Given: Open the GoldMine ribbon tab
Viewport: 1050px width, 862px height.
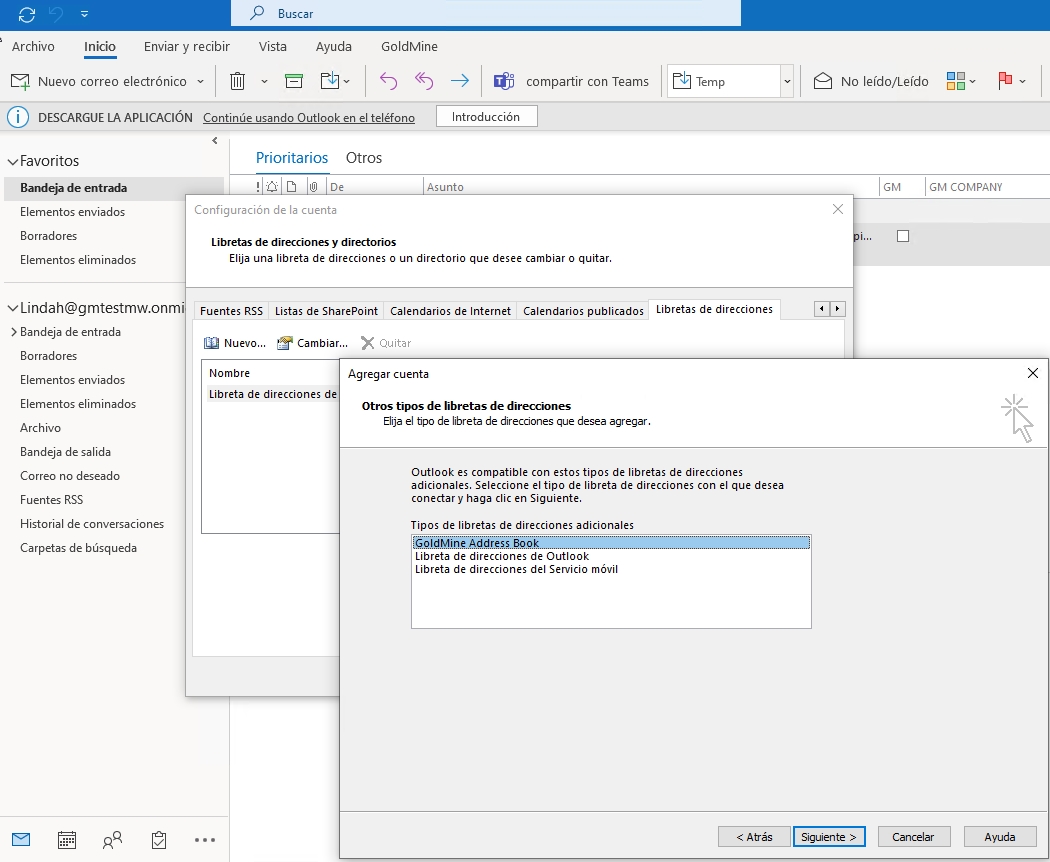Looking at the screenshot, I should [409, 46].
